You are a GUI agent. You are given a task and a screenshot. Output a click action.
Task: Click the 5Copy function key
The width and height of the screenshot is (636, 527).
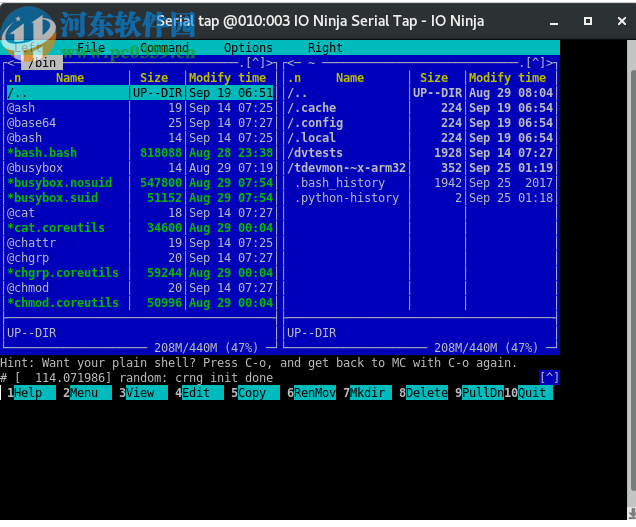coord(255,393)
